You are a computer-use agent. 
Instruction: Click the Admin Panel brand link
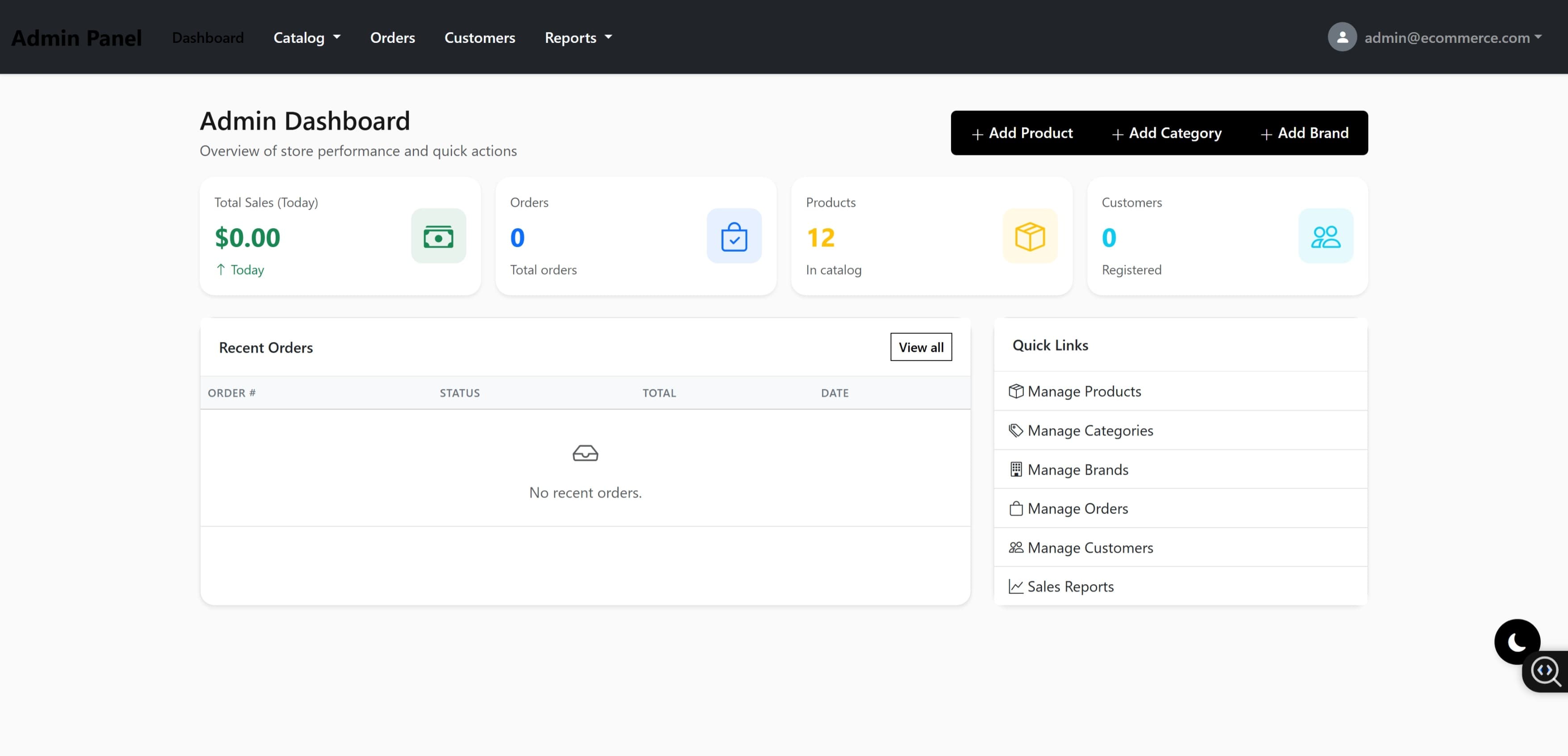76,38
